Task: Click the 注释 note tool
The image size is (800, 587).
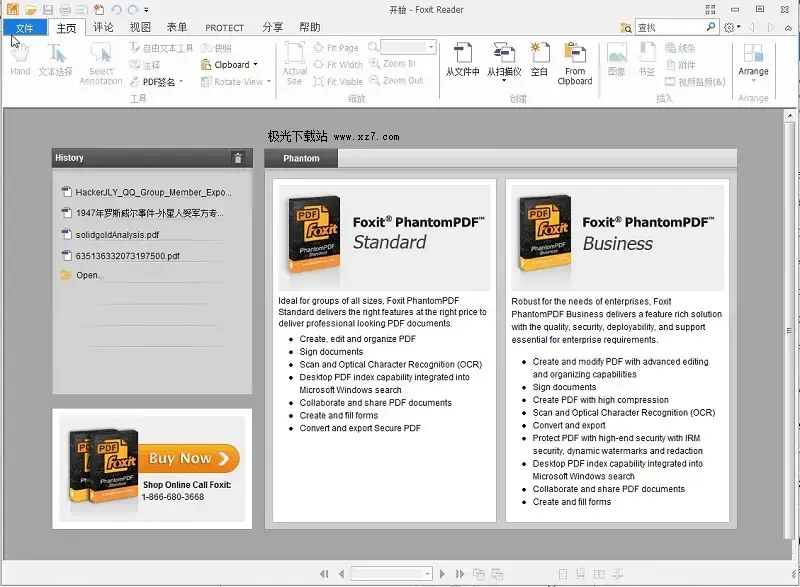Action: click(145, 65)
